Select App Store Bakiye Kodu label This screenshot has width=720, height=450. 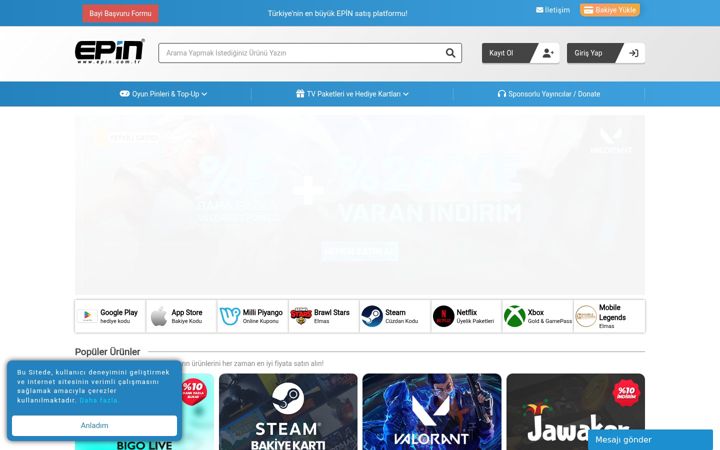187,316
